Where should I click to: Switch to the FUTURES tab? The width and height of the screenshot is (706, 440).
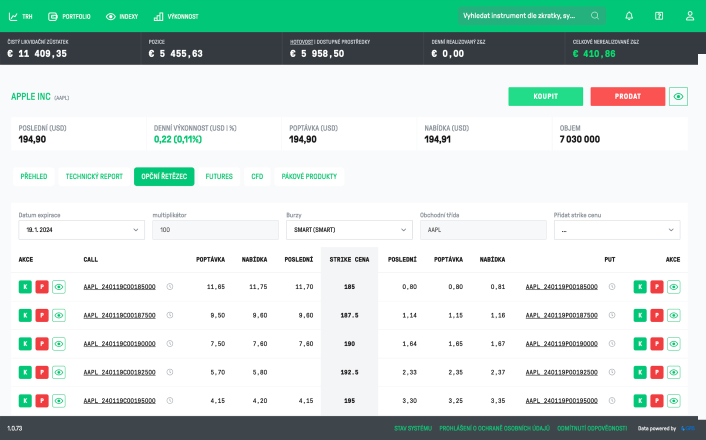coord(219,177)
